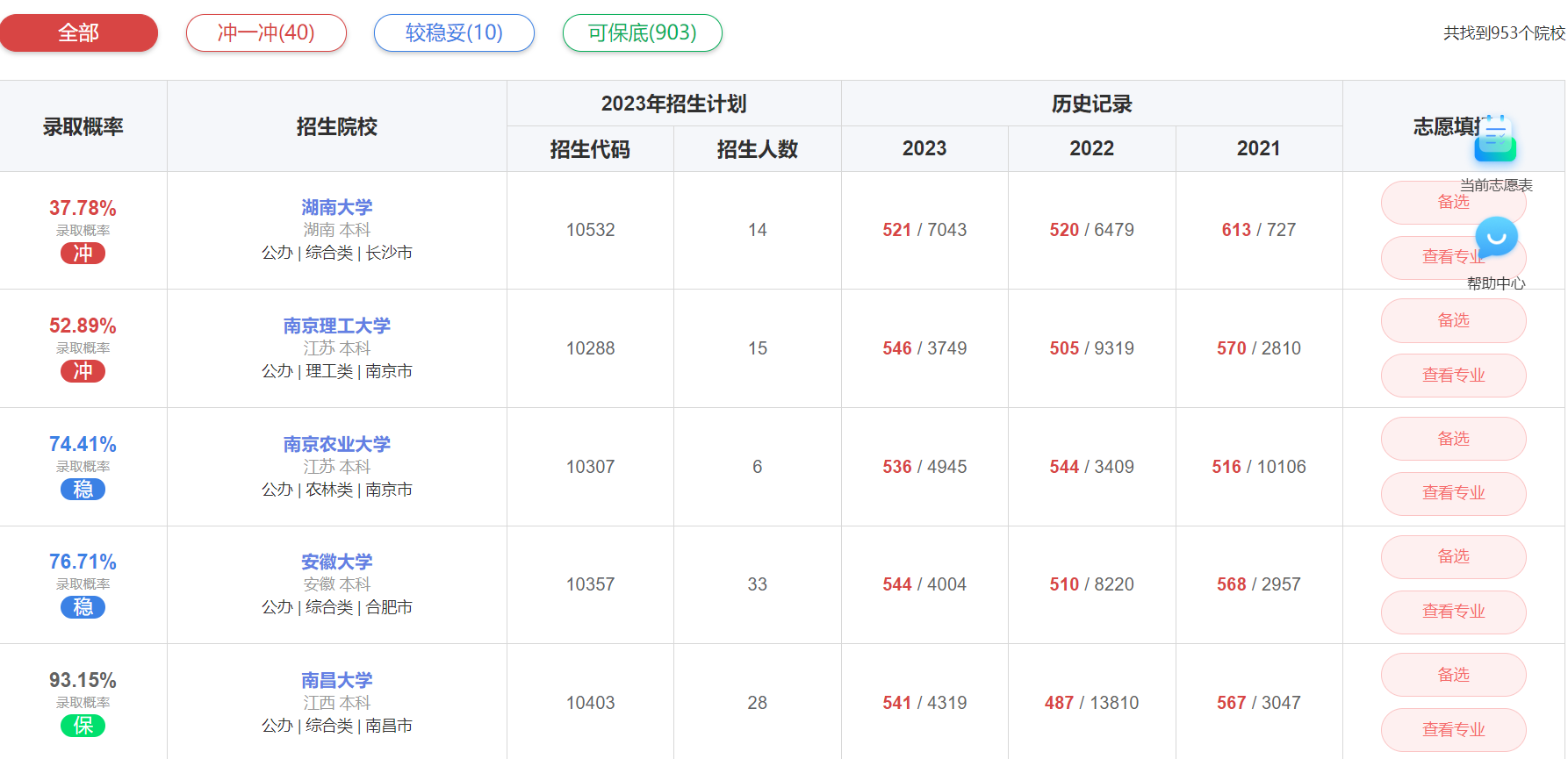
Task: Click the 共找到953个院校 result count
Action: pos(1504,33)
